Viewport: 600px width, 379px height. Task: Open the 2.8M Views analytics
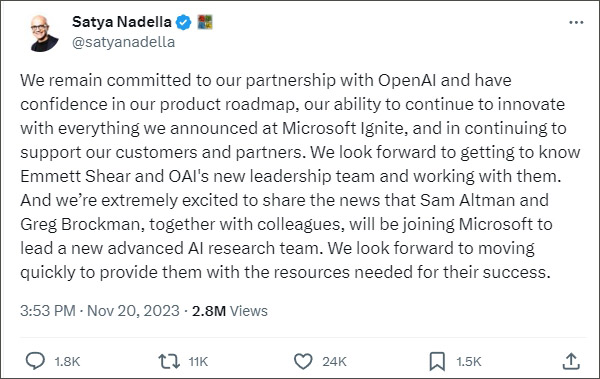tap(230, 310)
